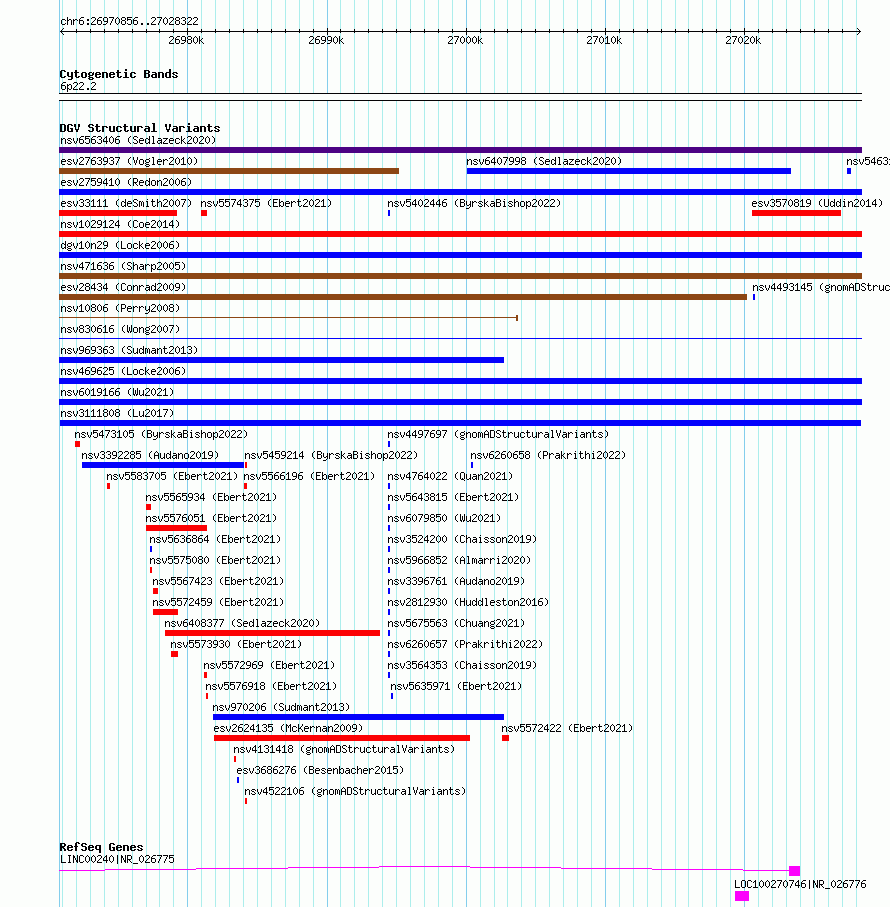Open nsv469625 (Locke2006) label

pyautogui.click(x=123, y=371)
